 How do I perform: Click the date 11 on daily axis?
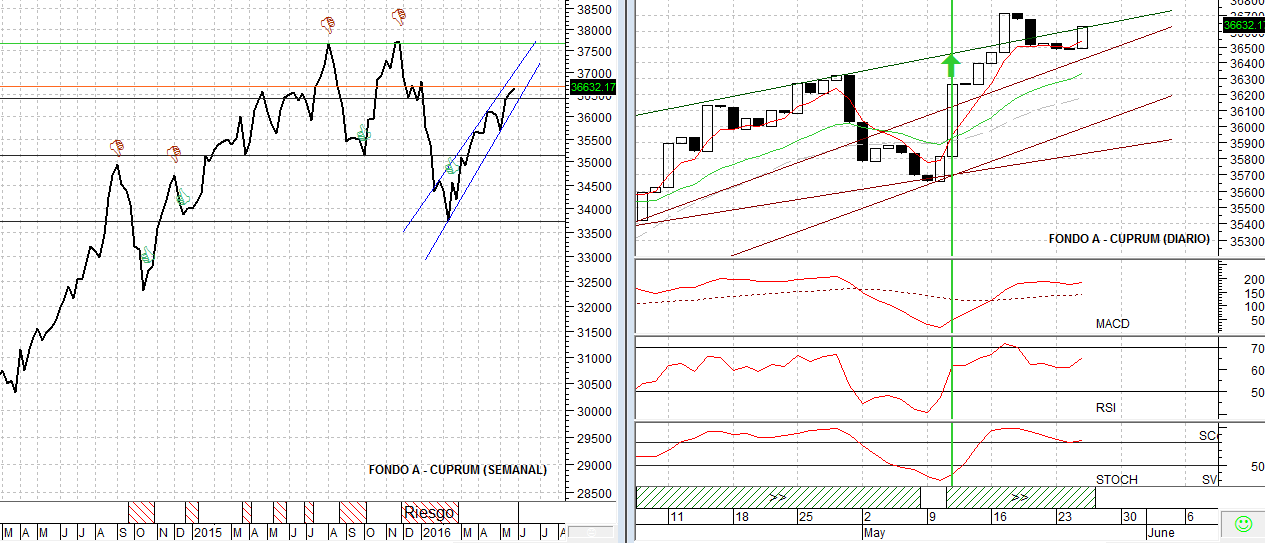pyautogui.click(x=677, y=517)
